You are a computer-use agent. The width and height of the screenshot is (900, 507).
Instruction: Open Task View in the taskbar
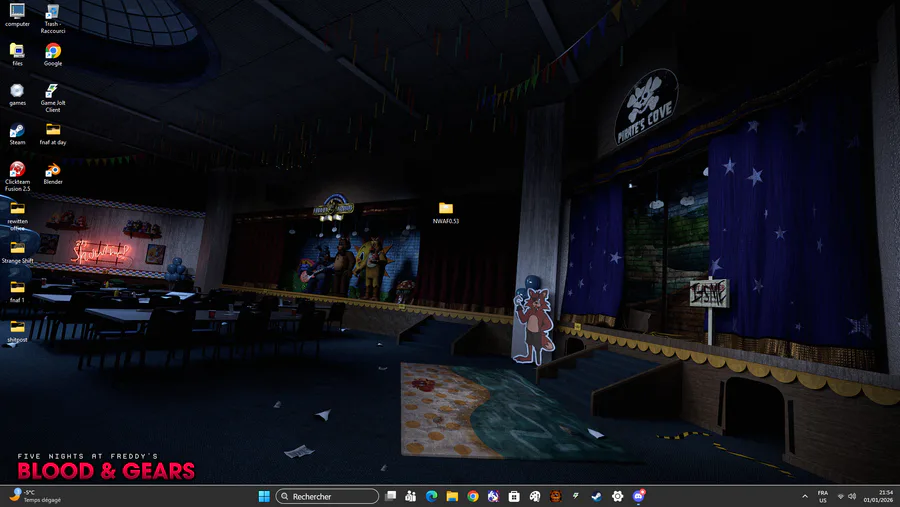click(x=390, y=496)
